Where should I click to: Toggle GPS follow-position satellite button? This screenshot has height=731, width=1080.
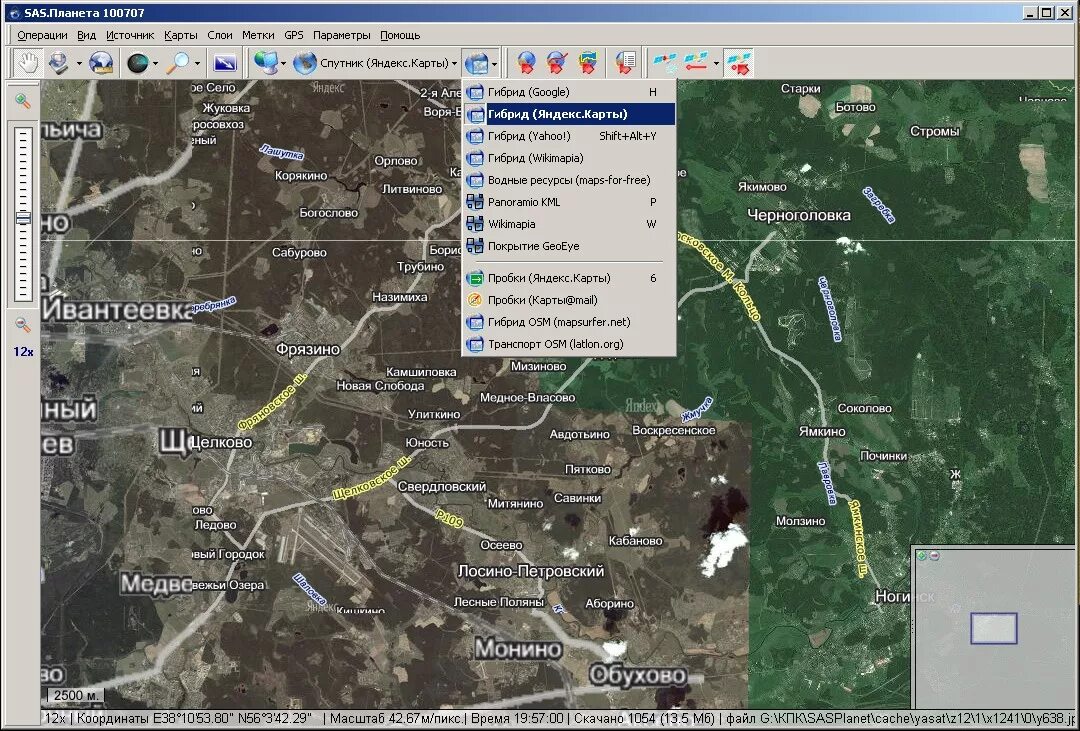coord(740,63)
